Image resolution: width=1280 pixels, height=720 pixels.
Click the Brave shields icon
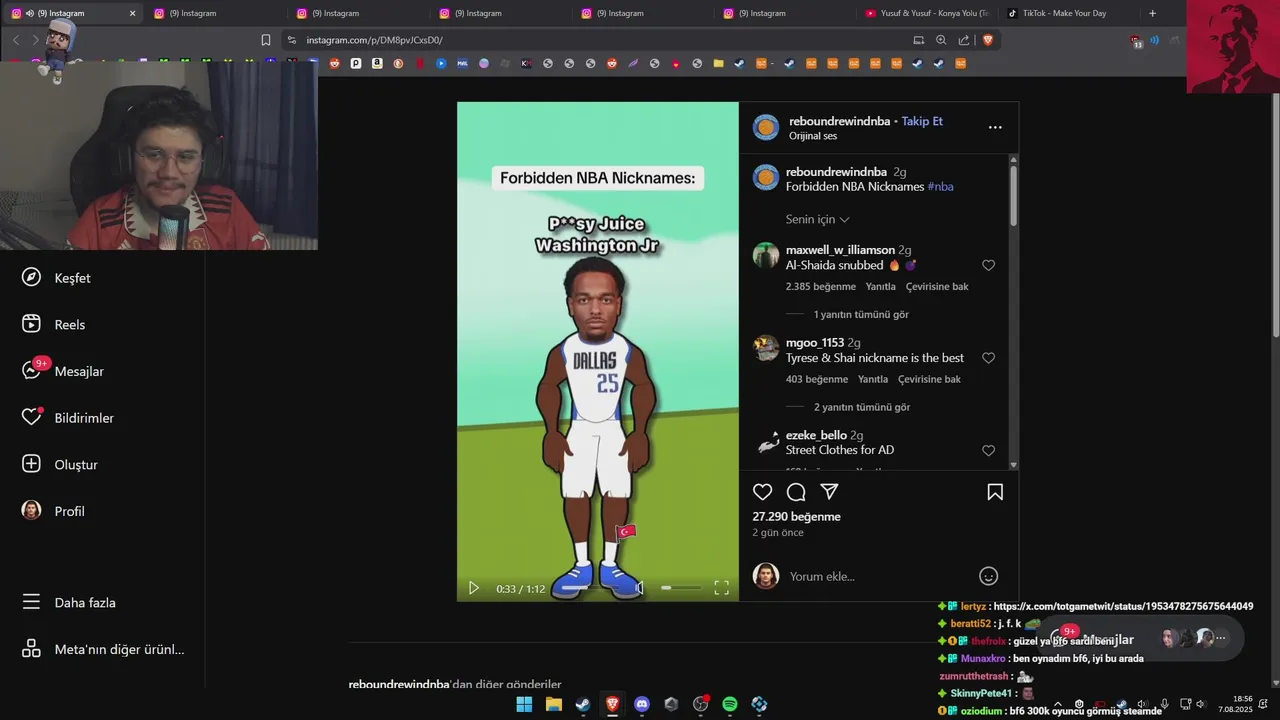pos(988,40)
